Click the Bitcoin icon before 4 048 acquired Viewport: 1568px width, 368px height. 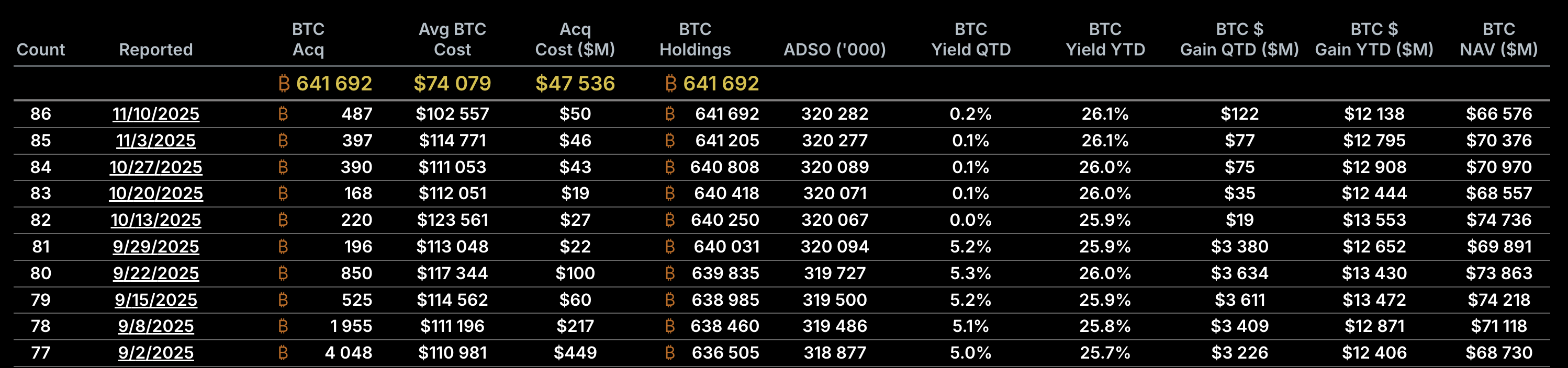pos(283,353)
